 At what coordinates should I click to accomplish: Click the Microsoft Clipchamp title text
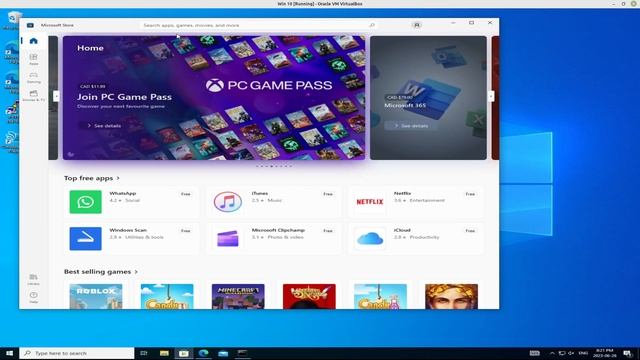click(278, 230)
